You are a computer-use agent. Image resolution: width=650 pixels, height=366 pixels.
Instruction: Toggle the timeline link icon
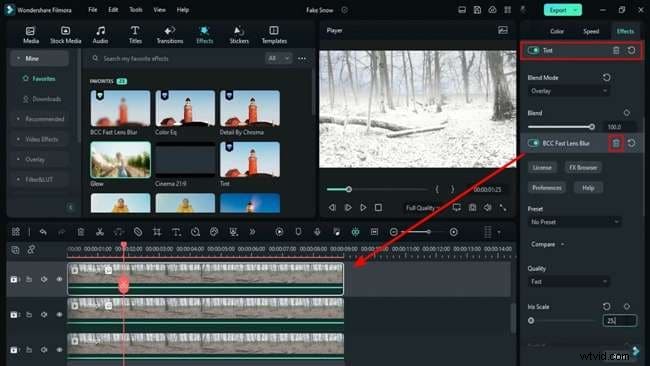(x=32, y=250)
